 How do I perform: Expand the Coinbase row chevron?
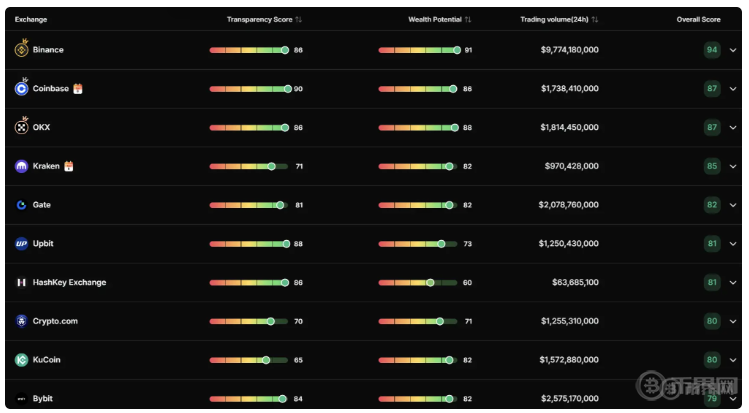[x=733, y=88]
